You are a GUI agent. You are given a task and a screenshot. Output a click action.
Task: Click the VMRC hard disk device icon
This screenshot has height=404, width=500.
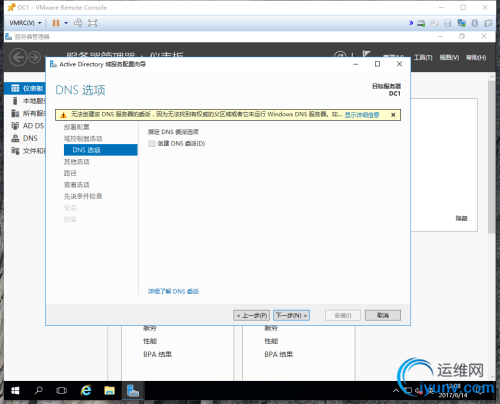421,23
